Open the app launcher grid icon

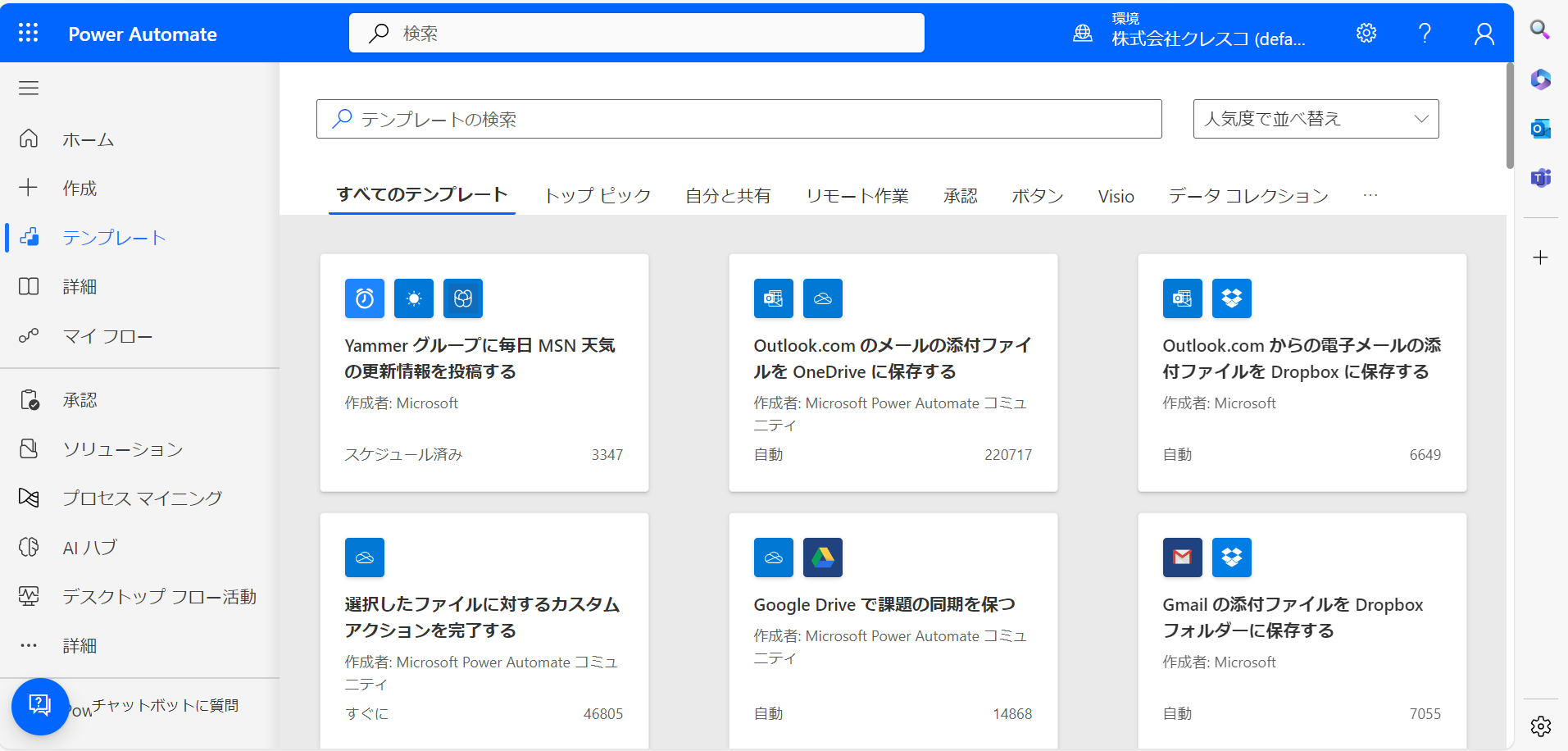point(29,33)
